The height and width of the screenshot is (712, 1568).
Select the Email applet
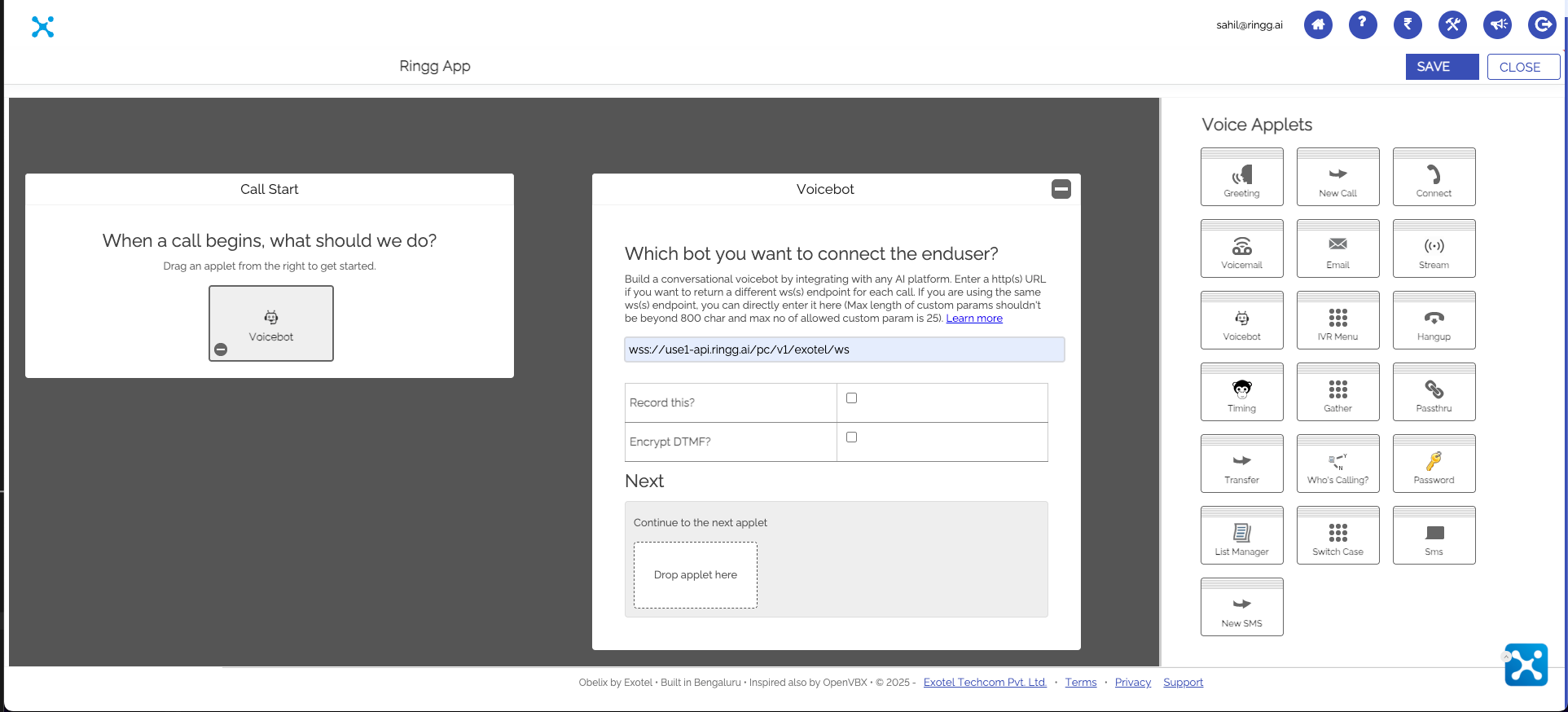point(1337,248)
